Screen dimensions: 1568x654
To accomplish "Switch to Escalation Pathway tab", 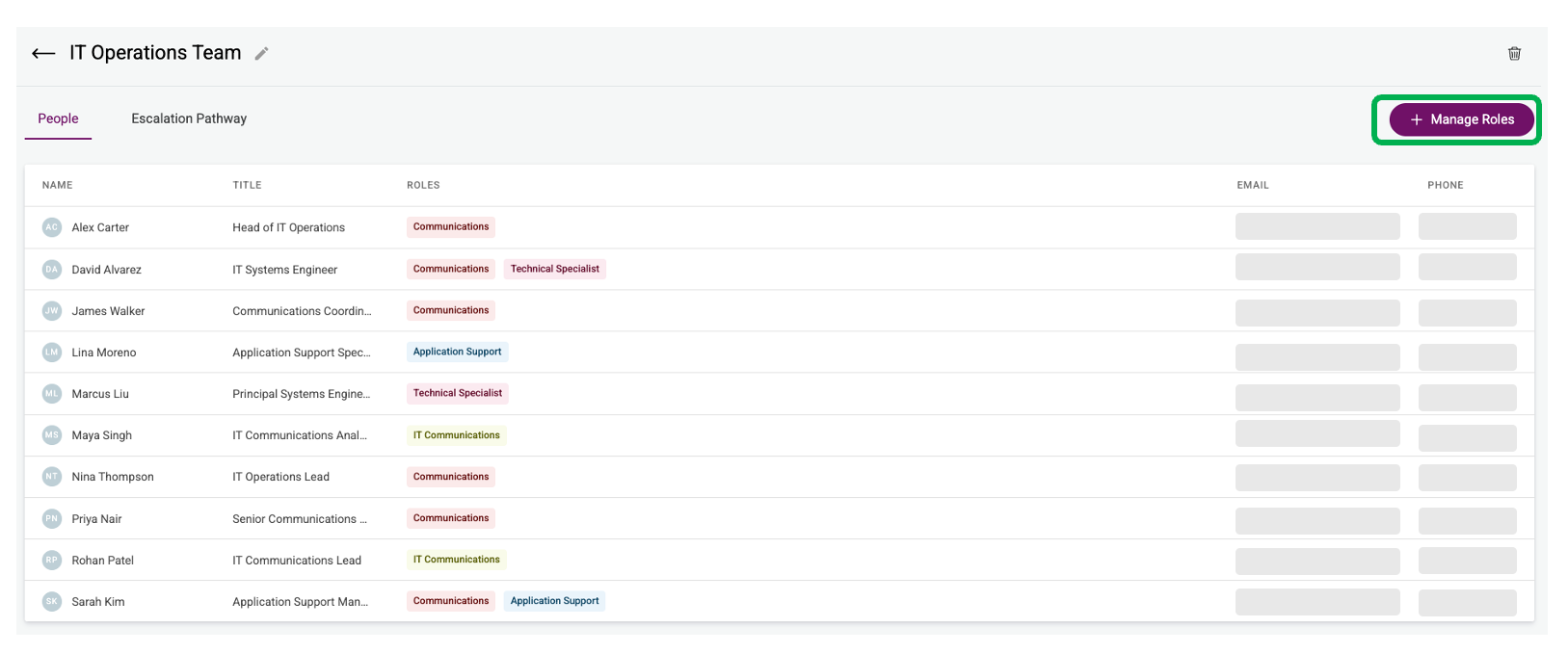I will click(x=189, y=118).
